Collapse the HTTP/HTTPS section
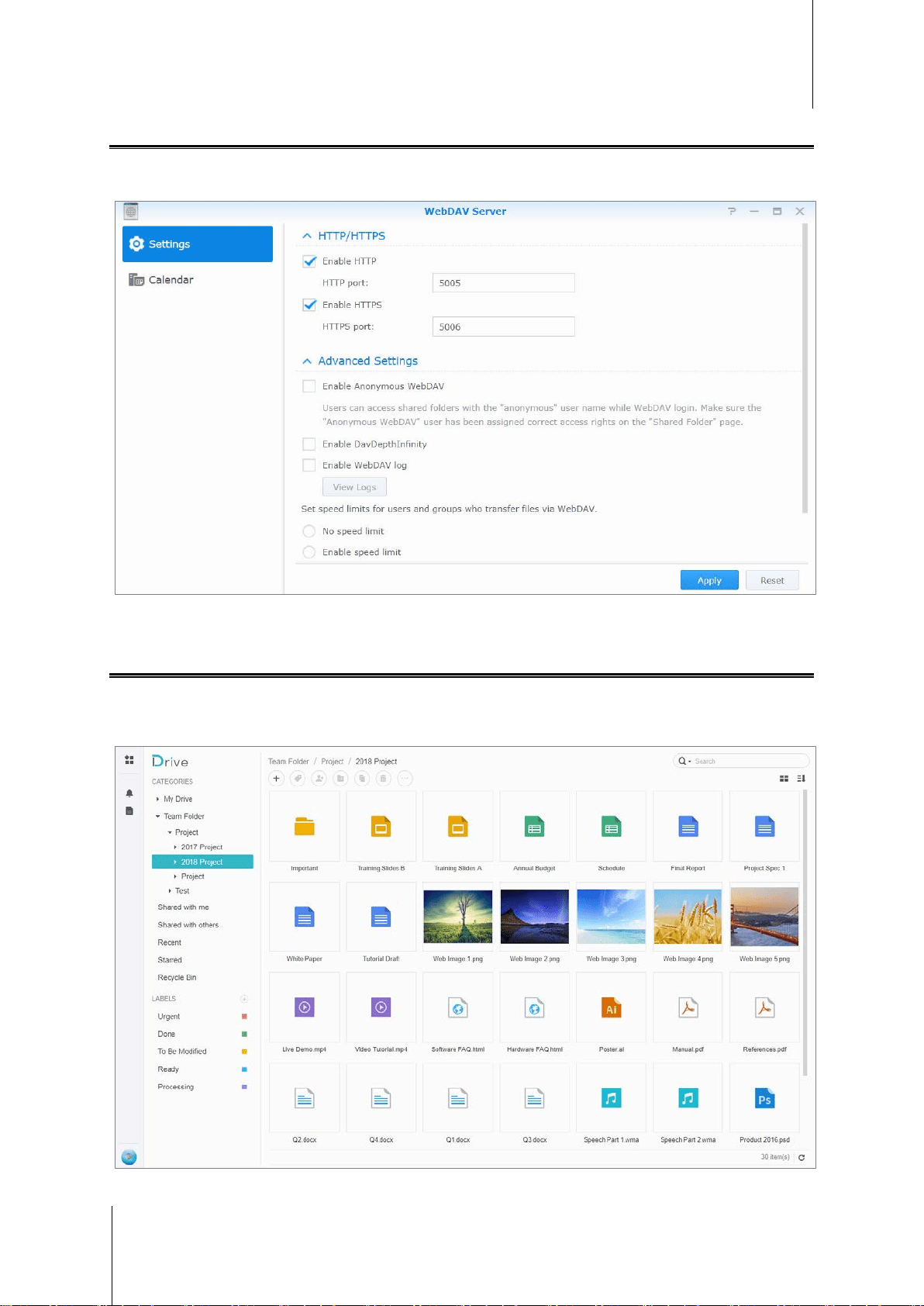Screen dimensions: 924x1306 pos(307,236)
